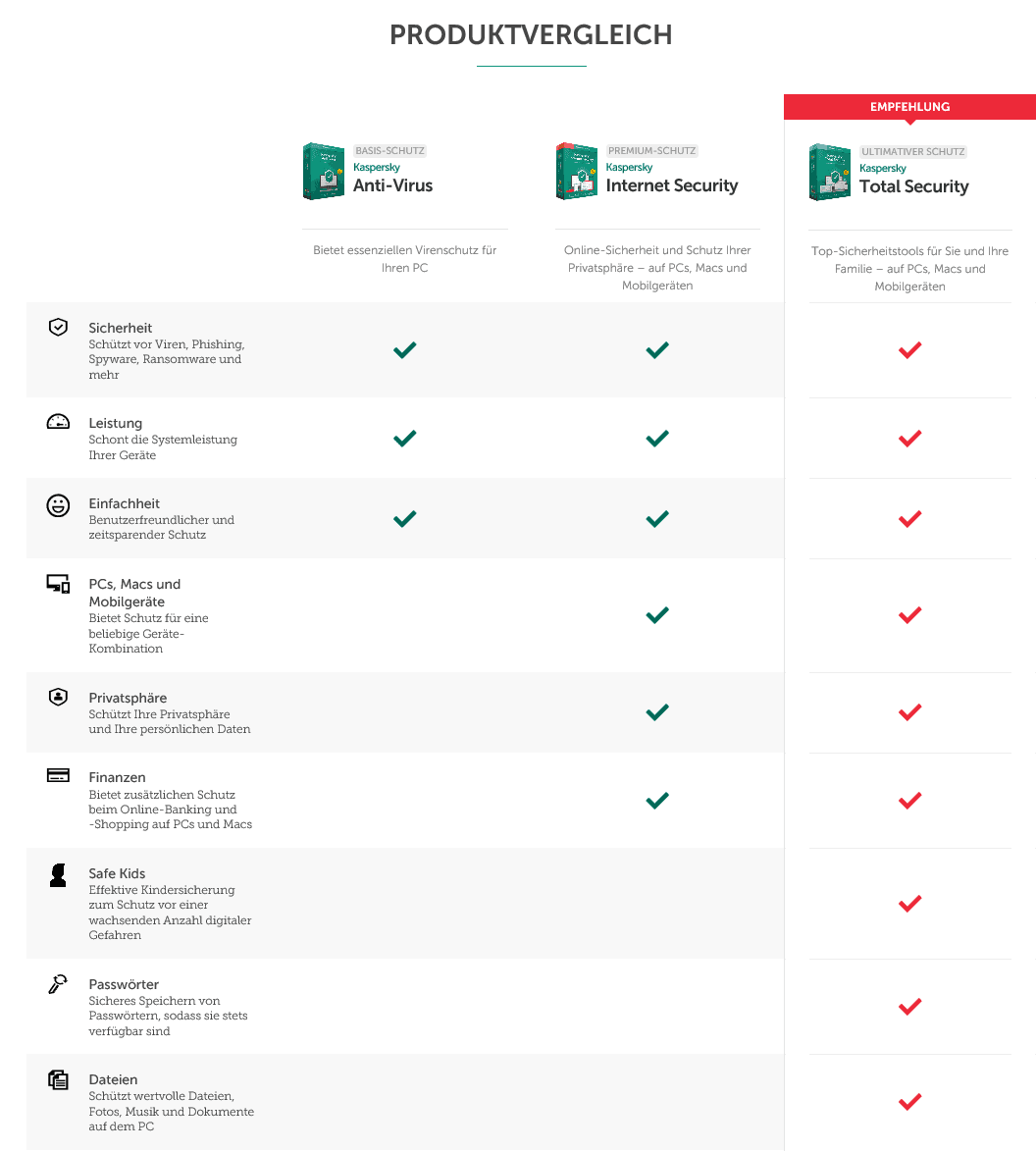The height and width of the screenshot is (1151, 1036).
Task: Click Total Security checkmark for Passwörter
Action: (x=909, y=1006)
